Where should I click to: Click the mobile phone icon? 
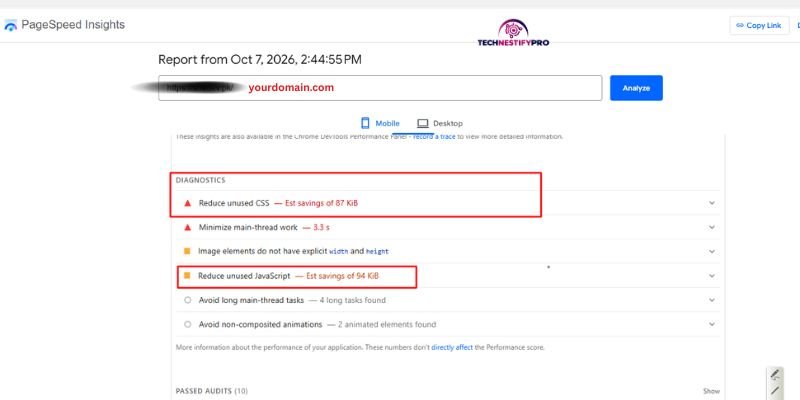click(x=365, y=123)
